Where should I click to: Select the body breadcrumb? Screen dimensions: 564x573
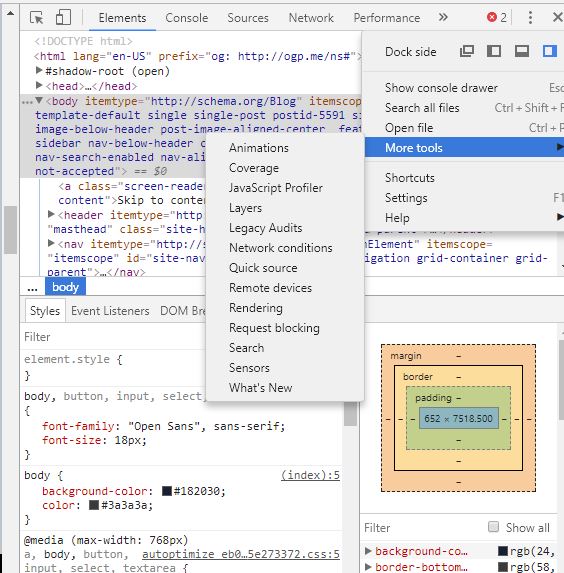point(65,287)
